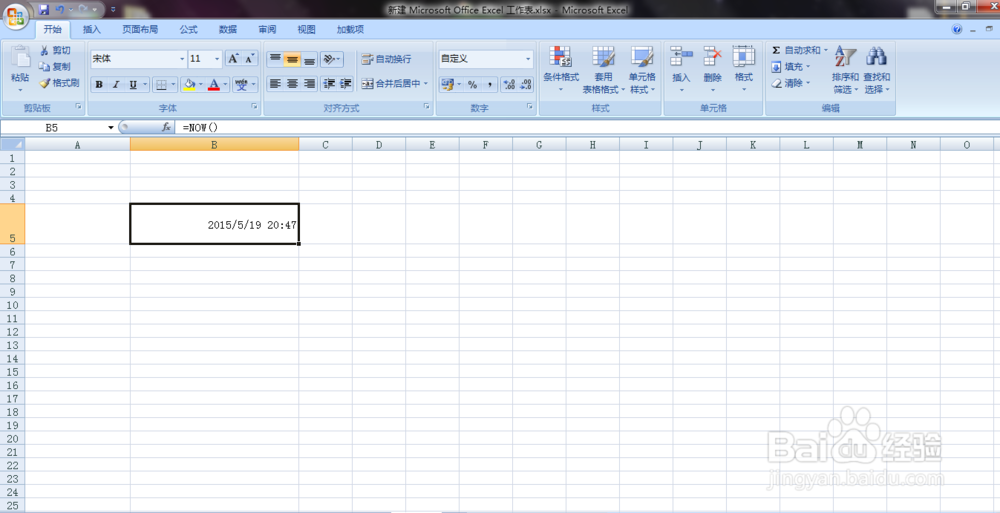Toggle align text right
Screen dimensions: 1000x513
(309, 84)
